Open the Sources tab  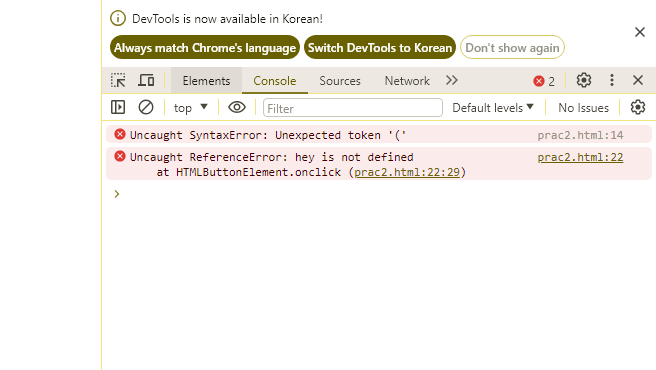click(x=340, y=80)
